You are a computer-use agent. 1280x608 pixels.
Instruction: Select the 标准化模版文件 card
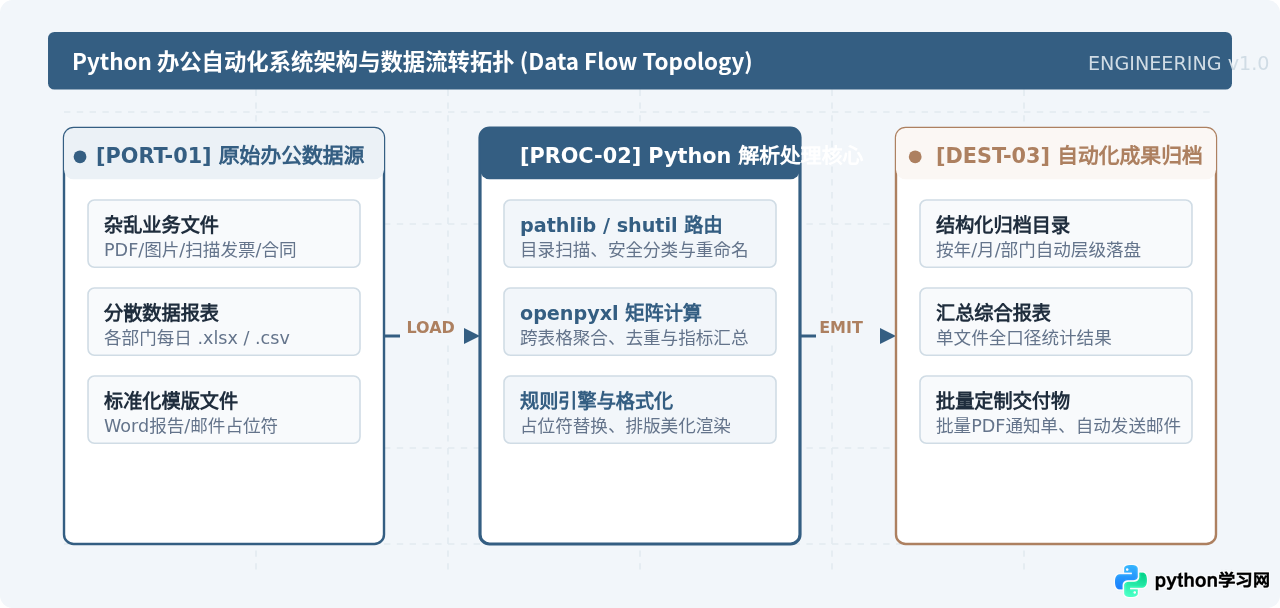point(224,410)
